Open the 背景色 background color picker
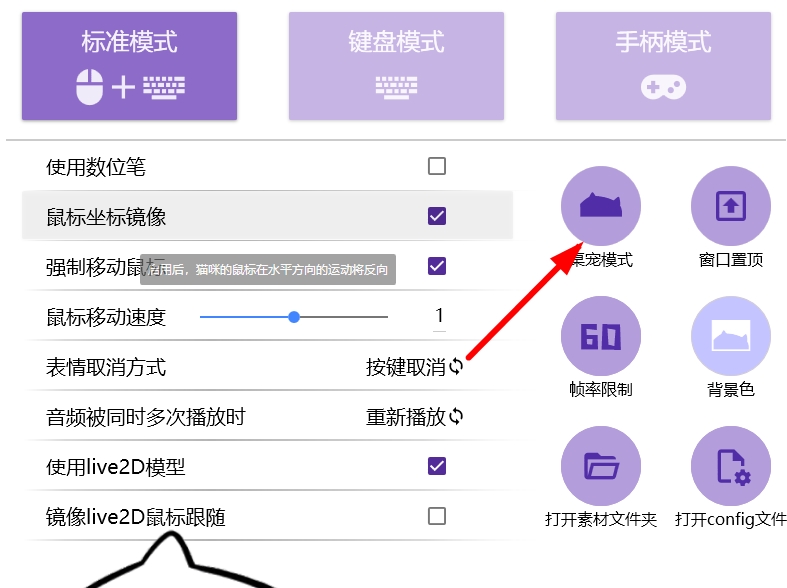Viewport: 787px width, 588px height. (731, 336)
